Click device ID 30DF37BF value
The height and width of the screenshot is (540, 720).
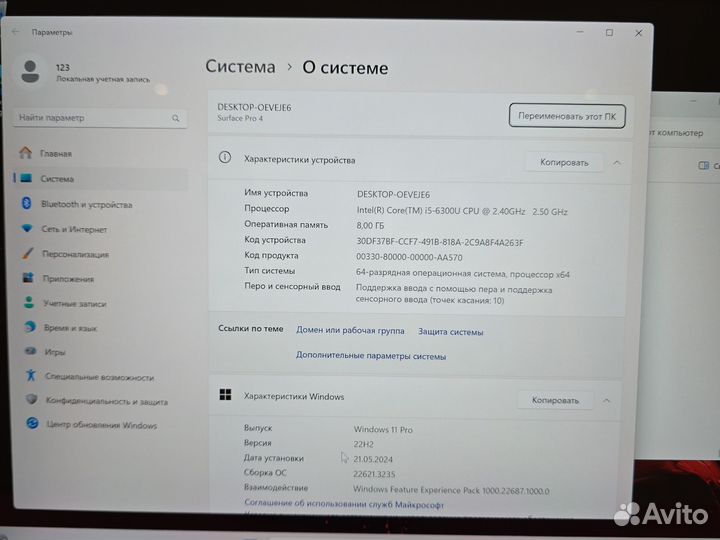(x=440, y=242)
